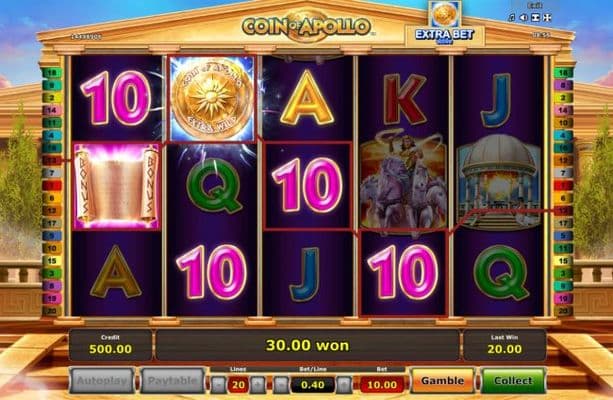Lower the Bet/Line value with minus

(281, 385)
